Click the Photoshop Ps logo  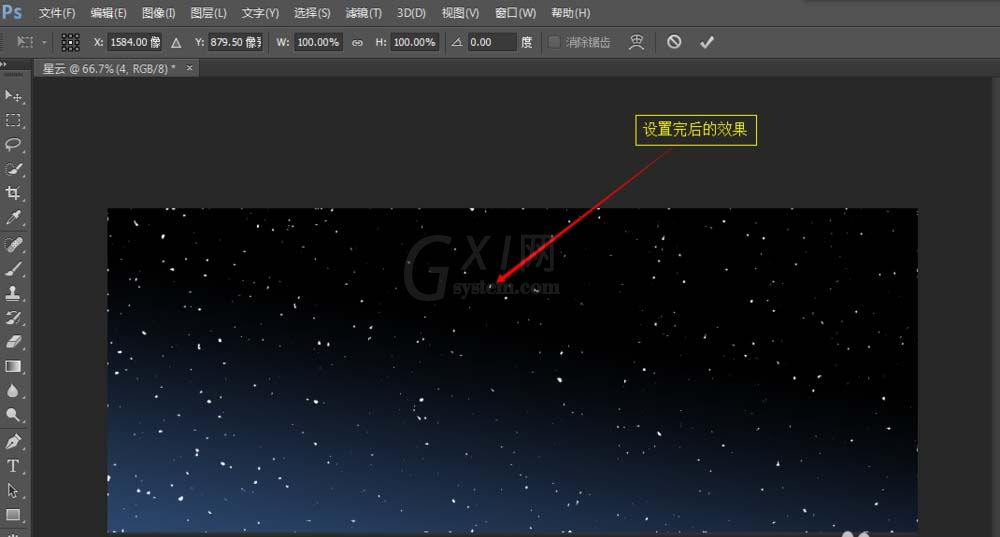point(11,12)
